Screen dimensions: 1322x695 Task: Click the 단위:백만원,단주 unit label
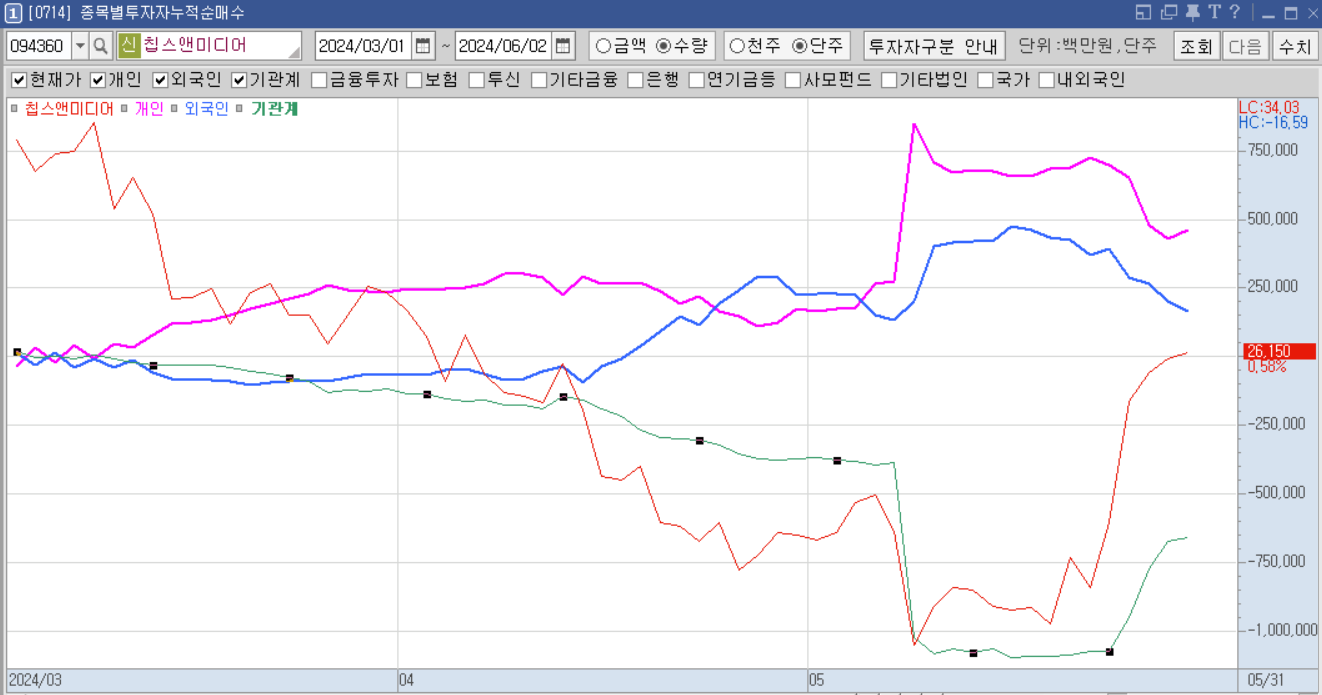1087,46
